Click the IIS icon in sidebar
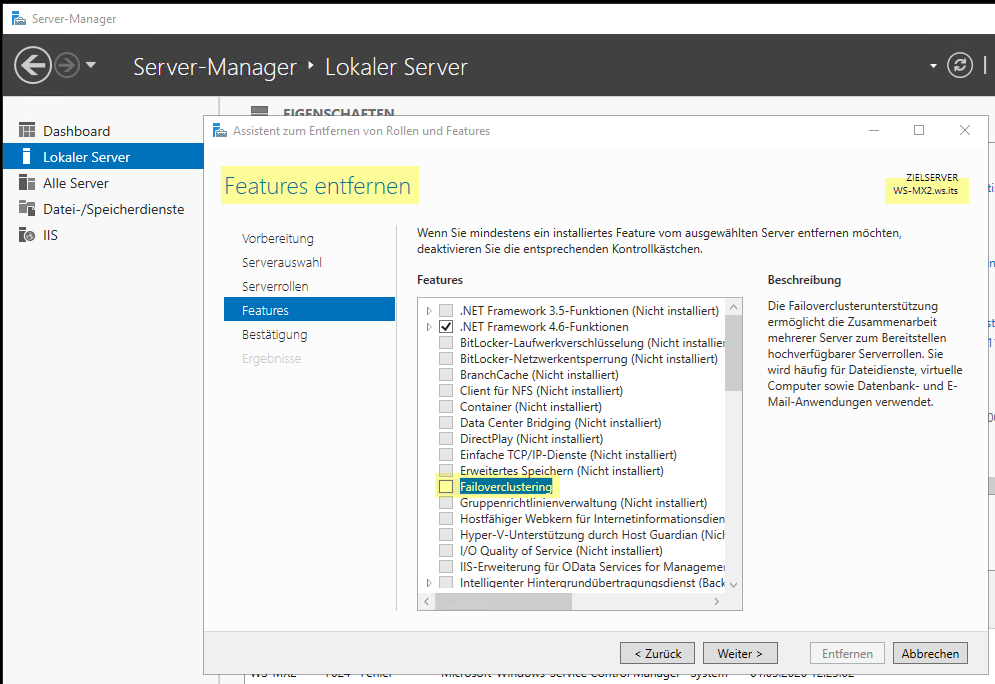 coord(27,235)
